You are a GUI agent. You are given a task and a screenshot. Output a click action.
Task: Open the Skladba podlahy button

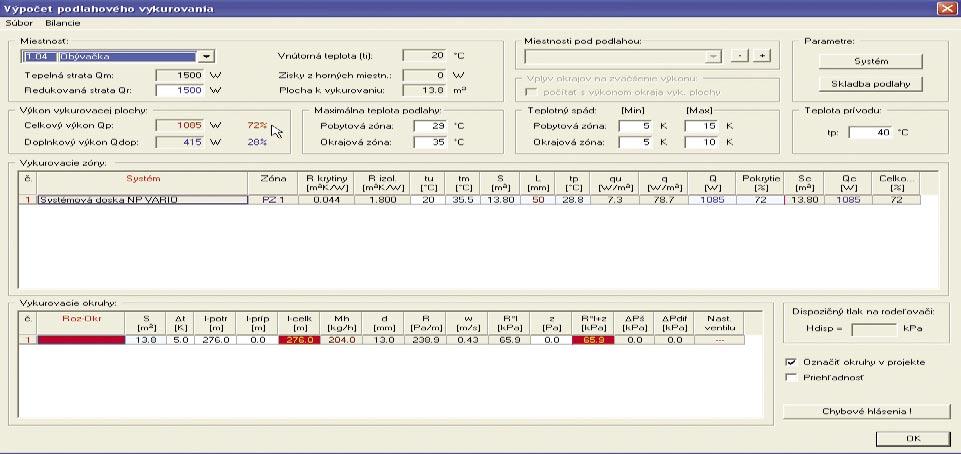(870, 83)
